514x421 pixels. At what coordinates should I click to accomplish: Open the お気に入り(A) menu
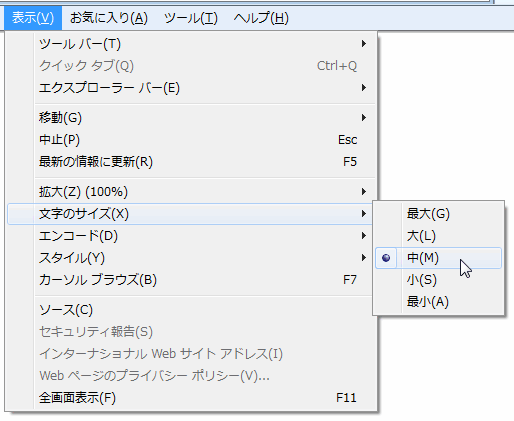(109, 18)
